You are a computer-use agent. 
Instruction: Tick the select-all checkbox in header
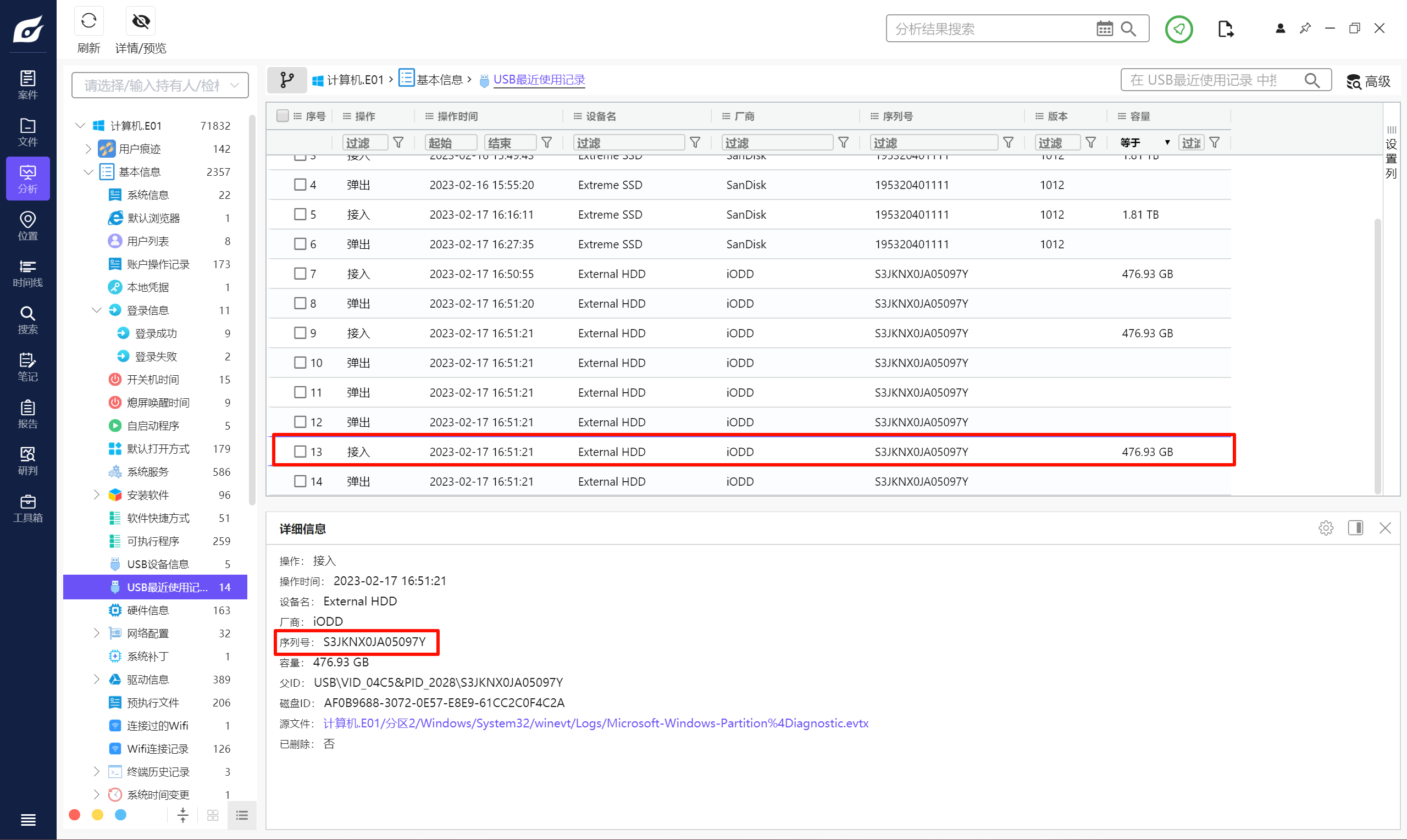[282, 116]
